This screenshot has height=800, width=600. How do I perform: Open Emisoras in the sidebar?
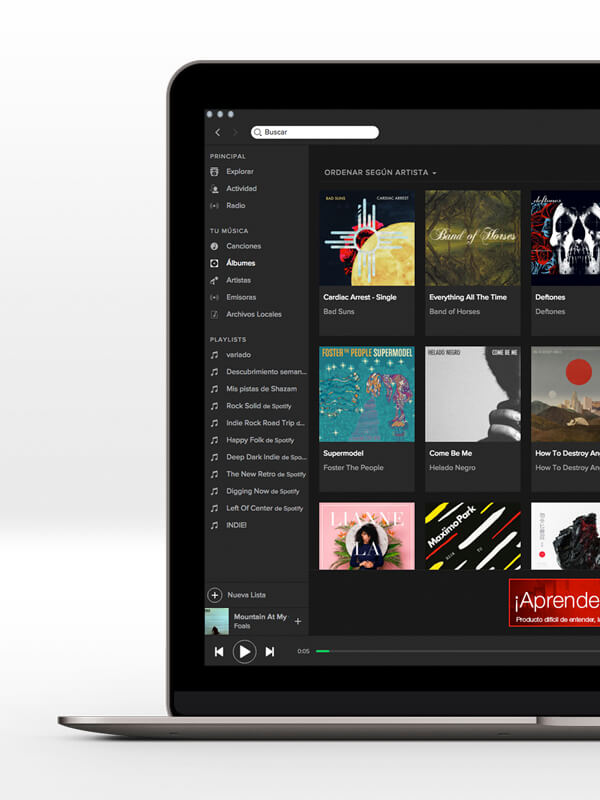pyautogui.click(x=241, y=297)
